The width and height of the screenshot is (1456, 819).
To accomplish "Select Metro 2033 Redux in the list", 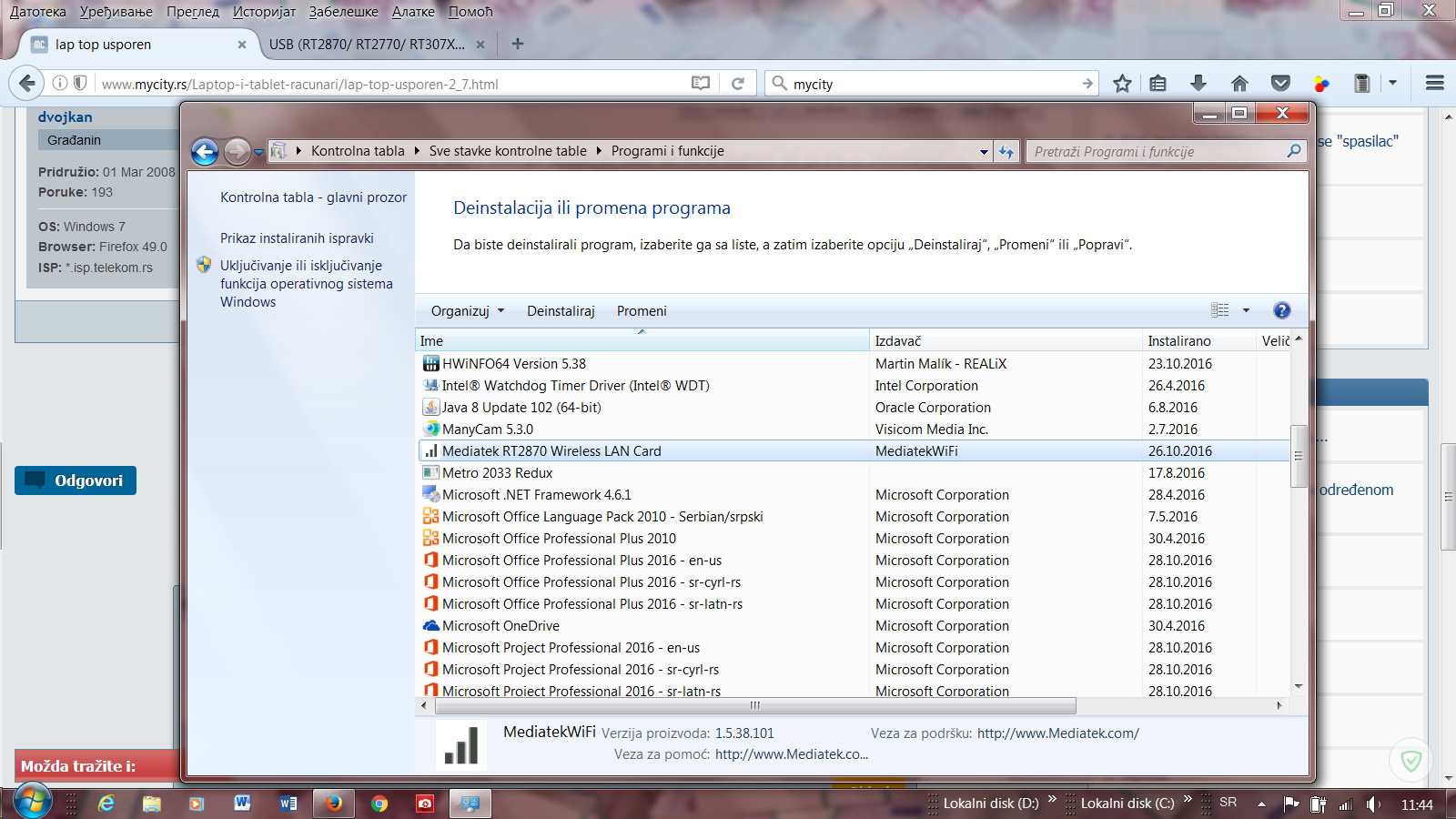I will point(853,473).
